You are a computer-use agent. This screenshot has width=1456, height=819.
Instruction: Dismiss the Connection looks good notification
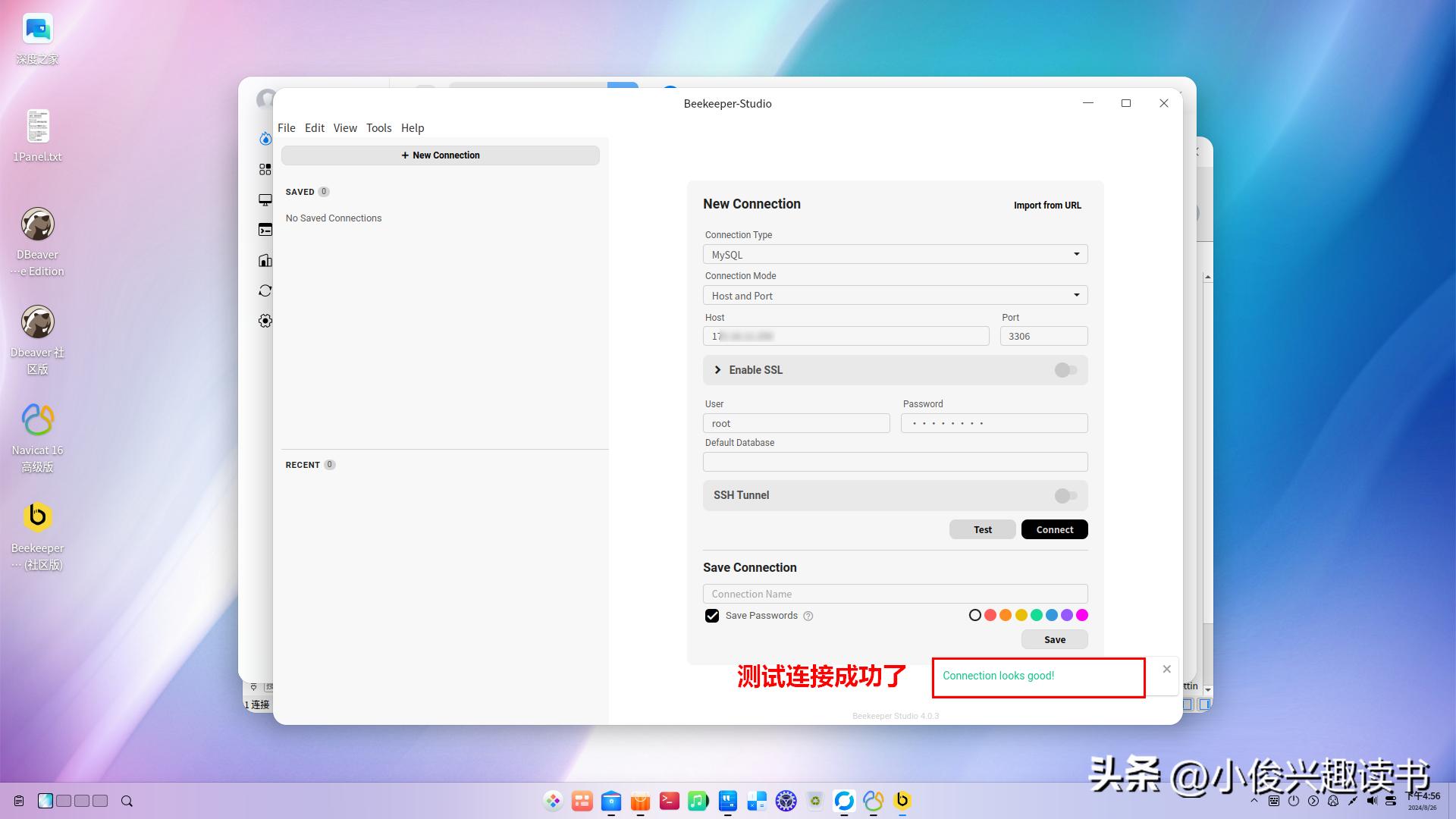point(1166,669)
